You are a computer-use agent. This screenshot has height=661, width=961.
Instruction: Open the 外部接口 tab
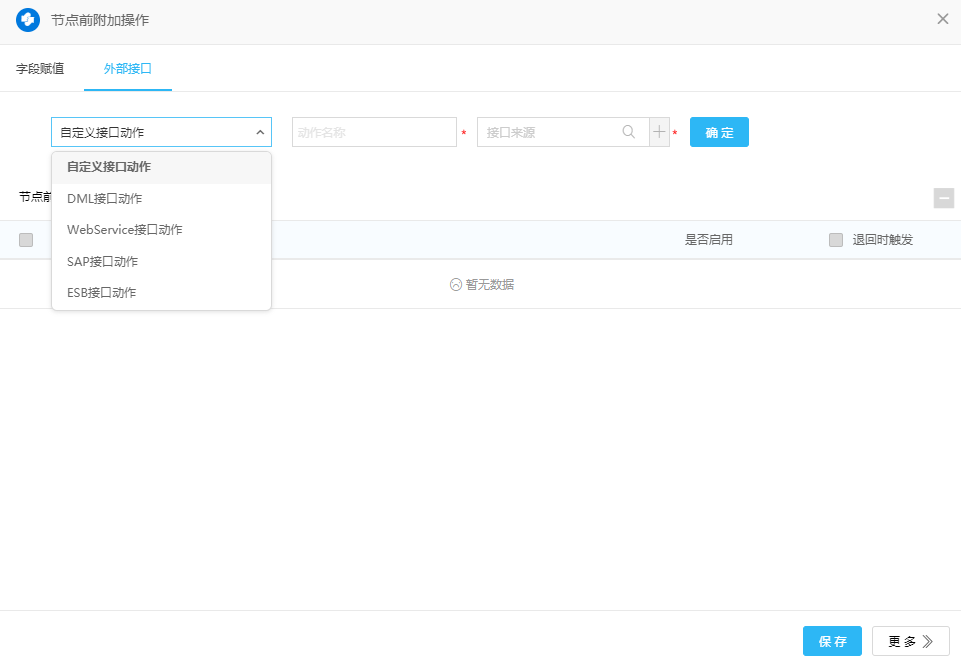click(128, 69)
